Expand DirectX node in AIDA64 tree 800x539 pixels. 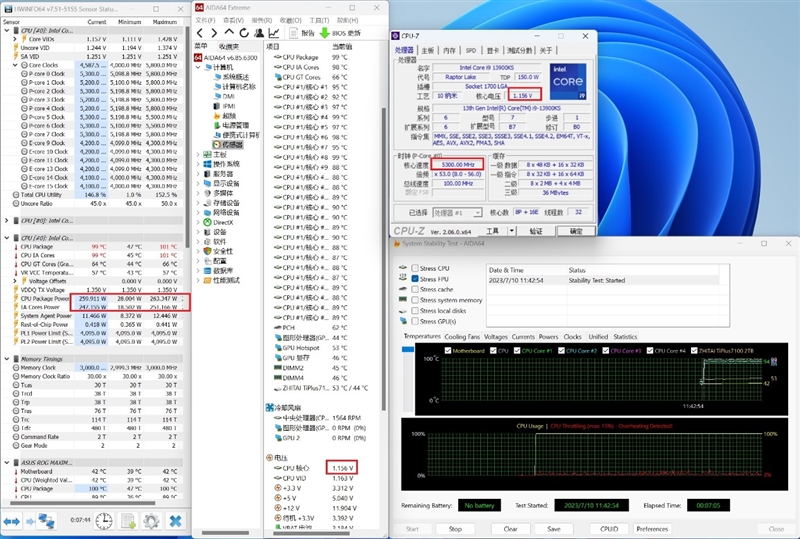(x=198, y=223)
